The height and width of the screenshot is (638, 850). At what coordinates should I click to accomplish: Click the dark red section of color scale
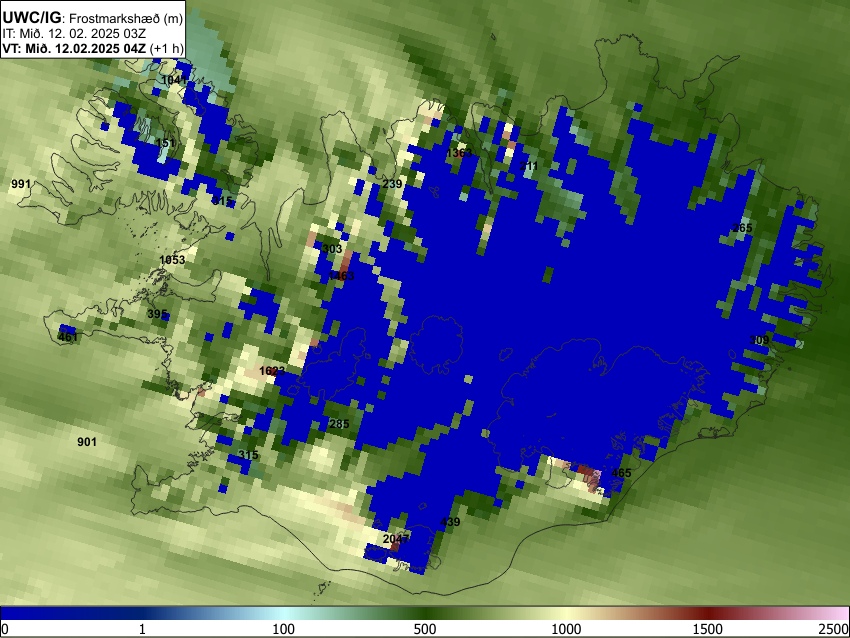[x=708, y=613]
